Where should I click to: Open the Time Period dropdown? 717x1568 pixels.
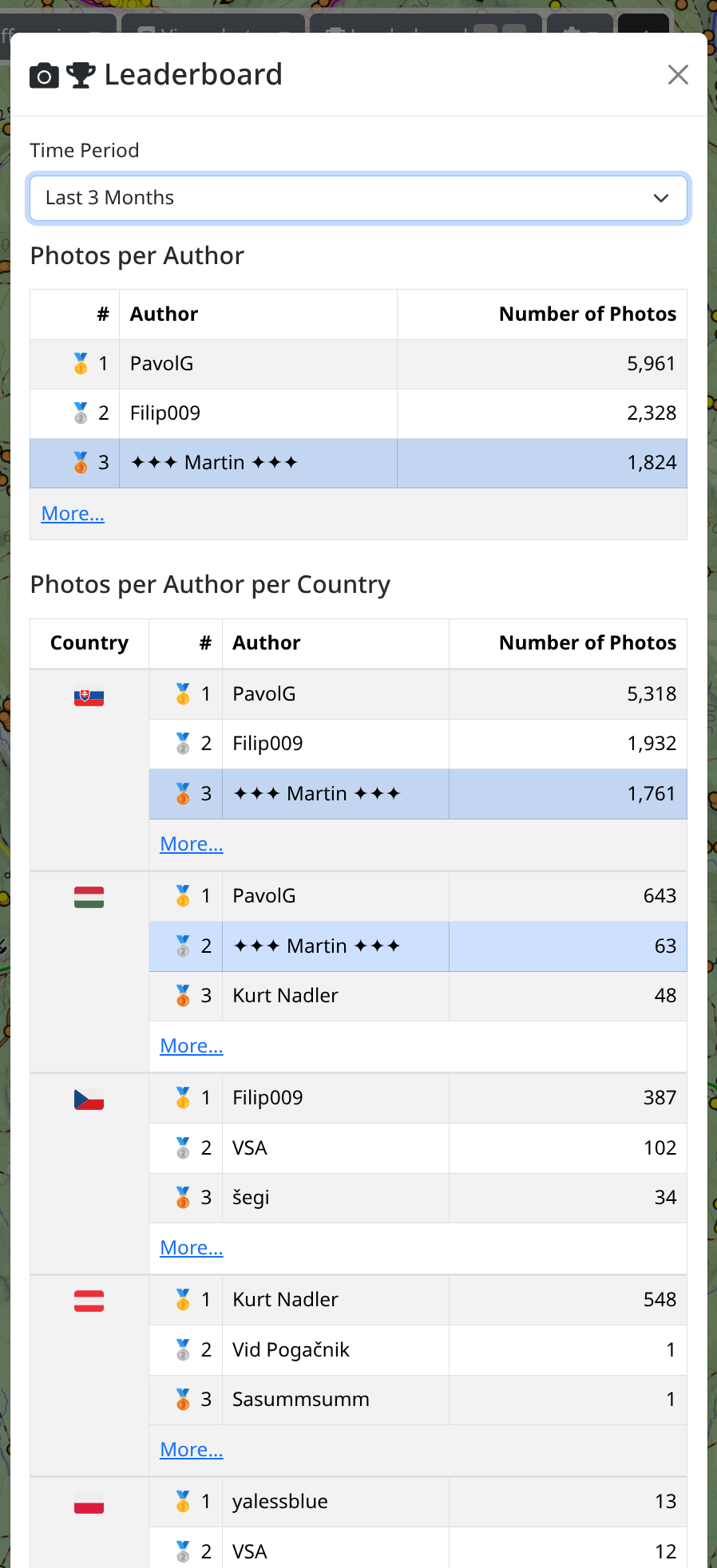358,198
